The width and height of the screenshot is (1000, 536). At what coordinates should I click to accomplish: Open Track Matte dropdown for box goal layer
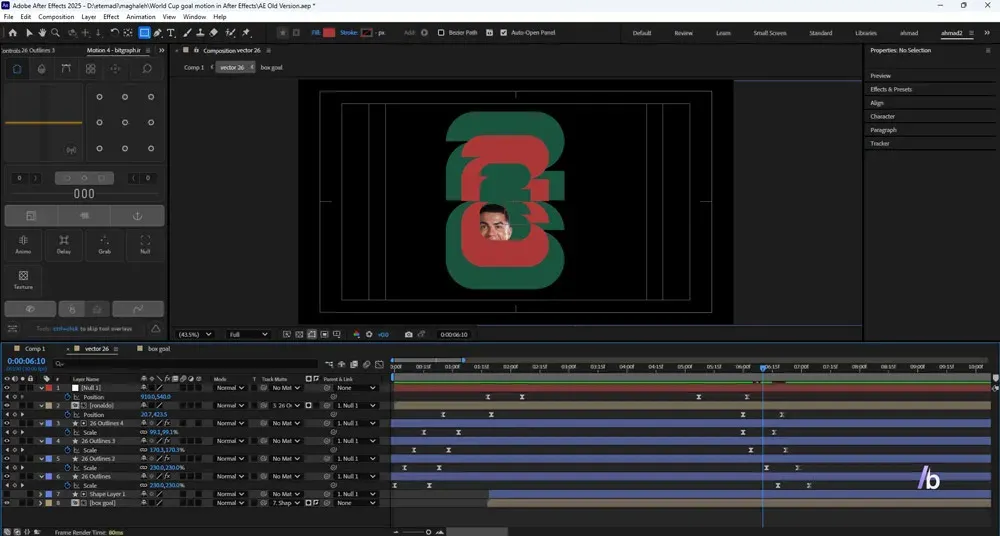pyautogui.click(x=286, y=503)
